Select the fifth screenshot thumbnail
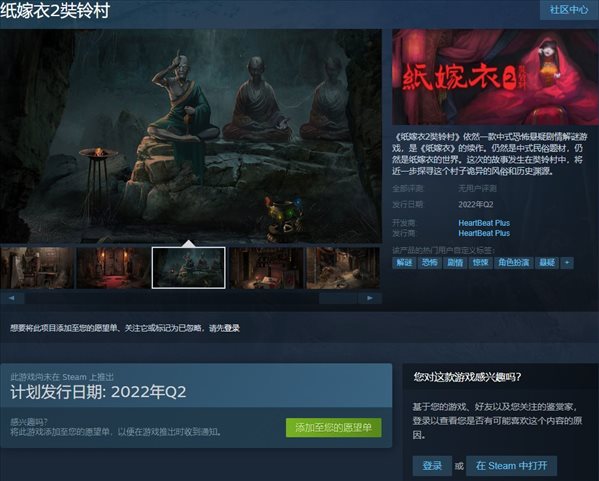The height and width of the screenshot is (481, 599). click(343, 268)
